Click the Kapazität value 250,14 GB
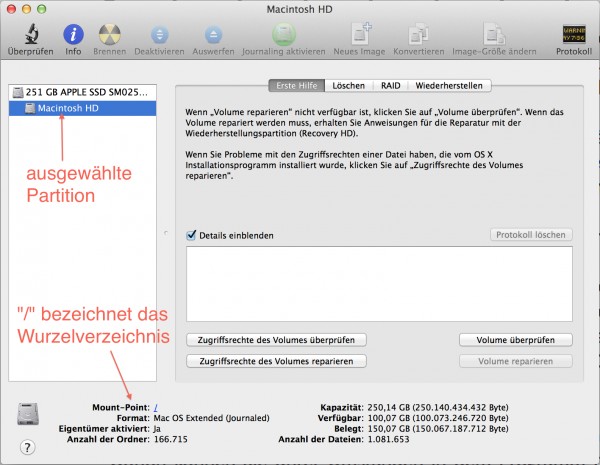This screenshot has height=465, width=600. 438,407
